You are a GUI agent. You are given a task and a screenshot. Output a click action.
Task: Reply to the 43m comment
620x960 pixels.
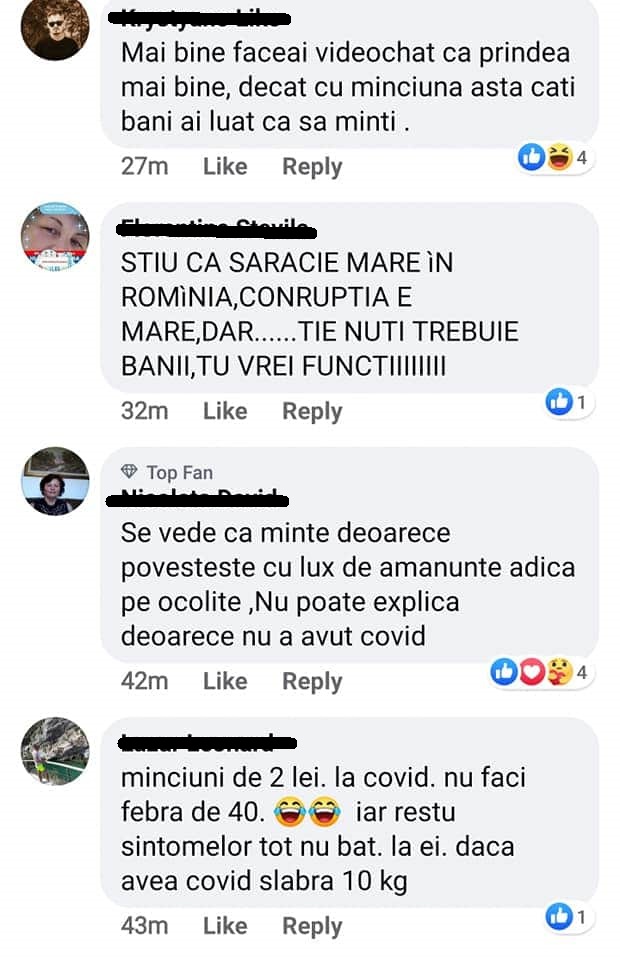[x=312, y=926]
